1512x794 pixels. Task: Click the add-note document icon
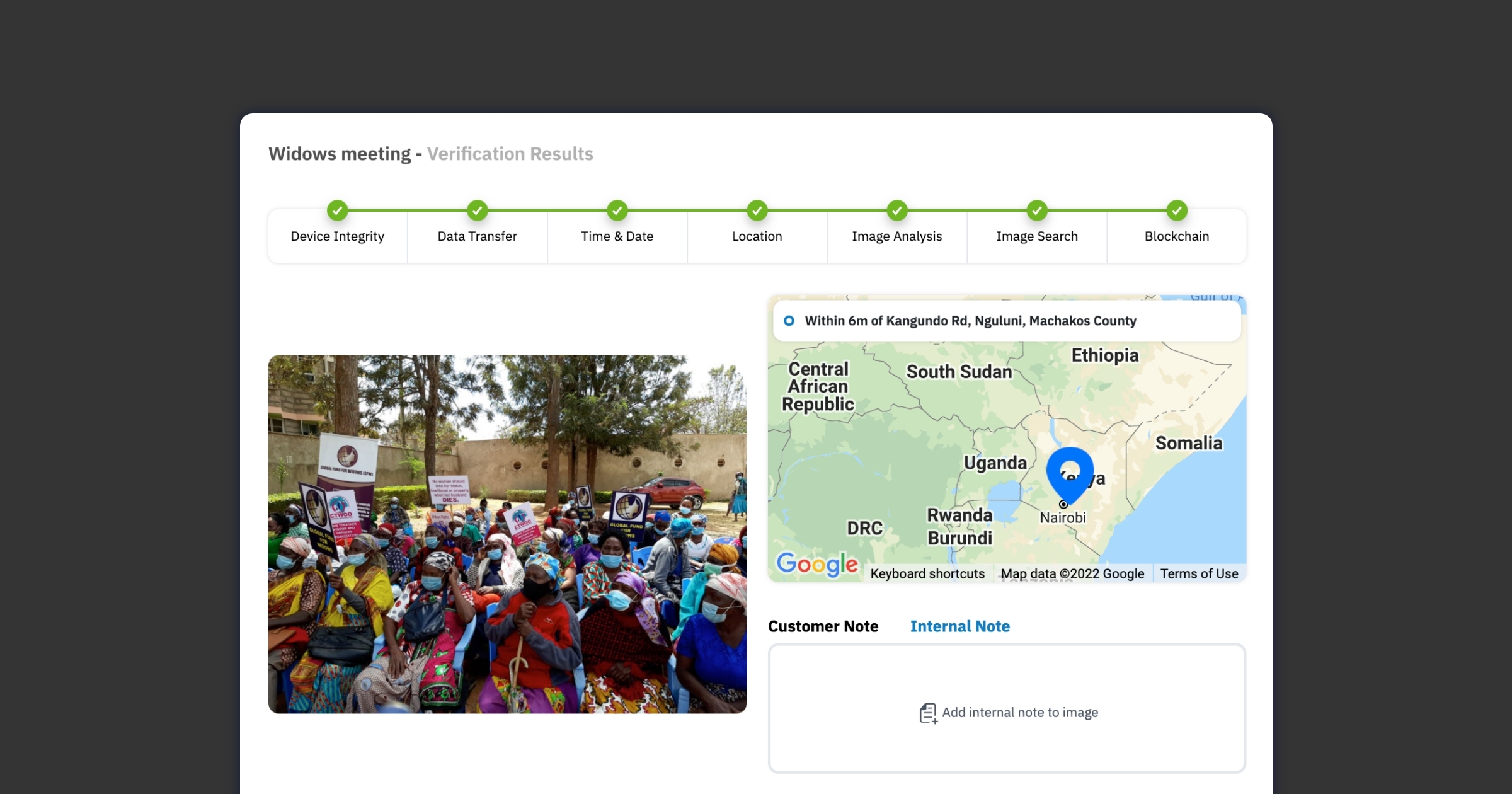click(x=927, y=713)
